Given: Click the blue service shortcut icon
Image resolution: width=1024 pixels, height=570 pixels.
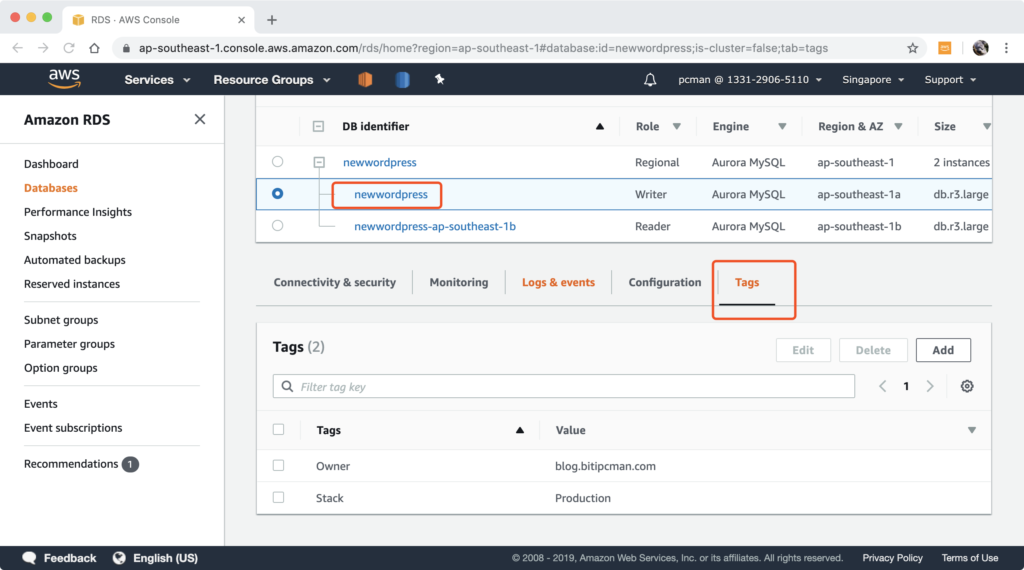Looking at the screenshot, I should point(402,79).
